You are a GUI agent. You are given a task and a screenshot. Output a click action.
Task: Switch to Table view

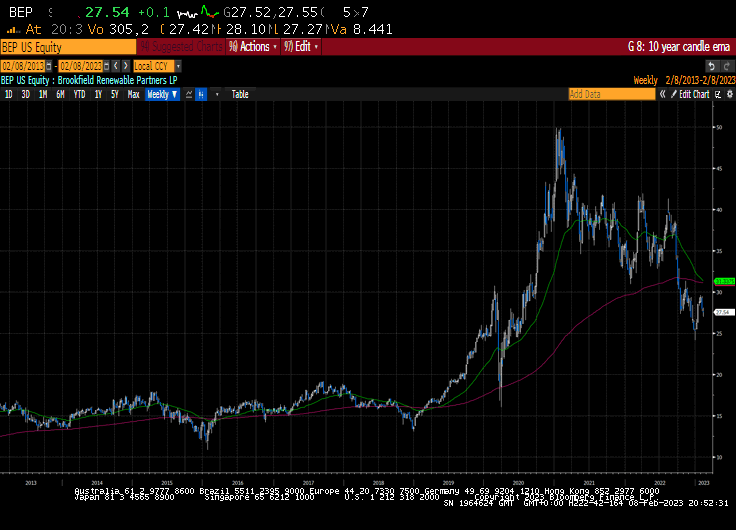[x=240, y=94]
